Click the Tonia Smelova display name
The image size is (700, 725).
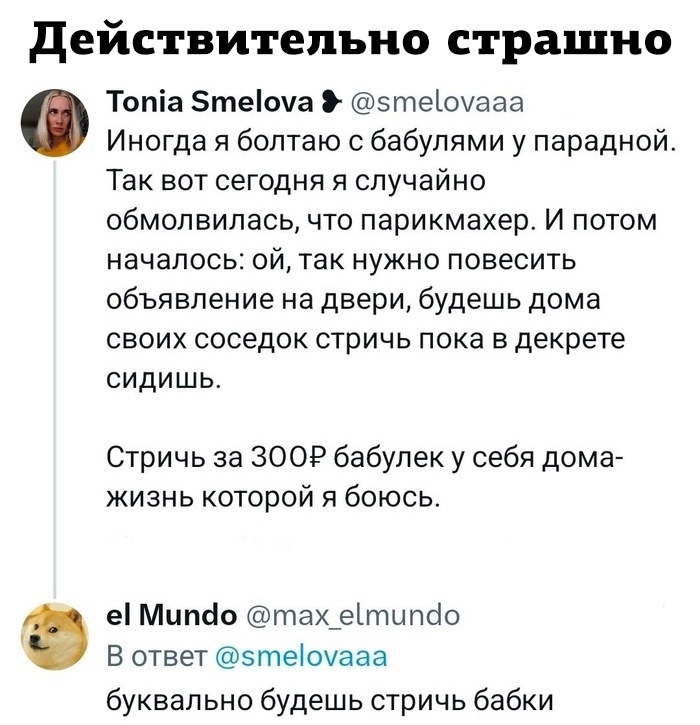210,102
